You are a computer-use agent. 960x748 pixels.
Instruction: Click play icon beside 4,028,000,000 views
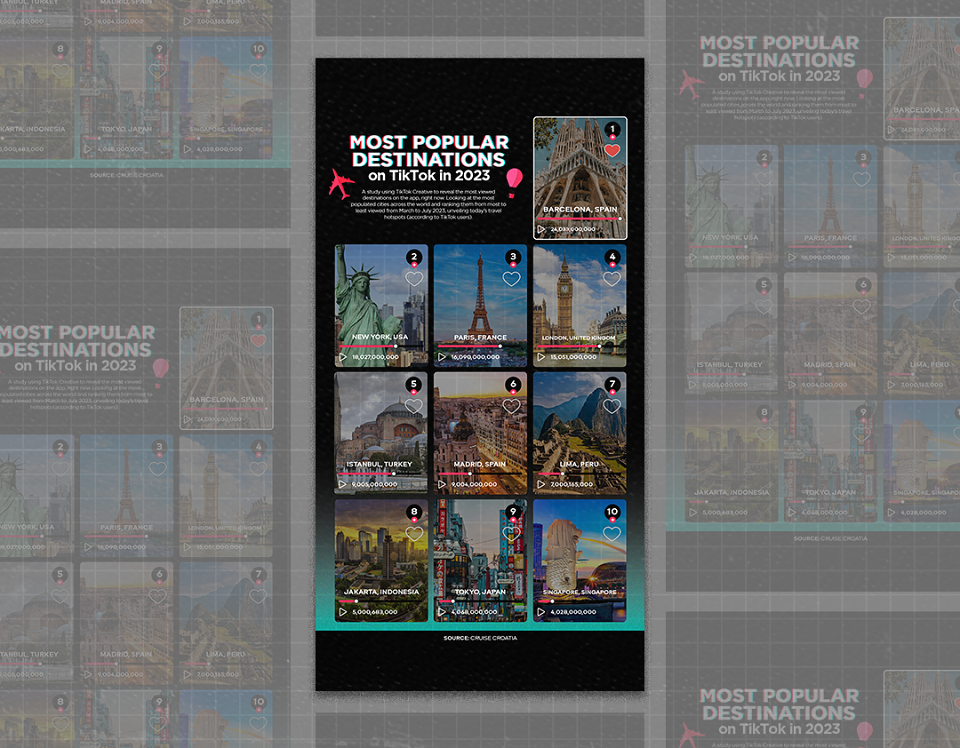click(541, 611)
